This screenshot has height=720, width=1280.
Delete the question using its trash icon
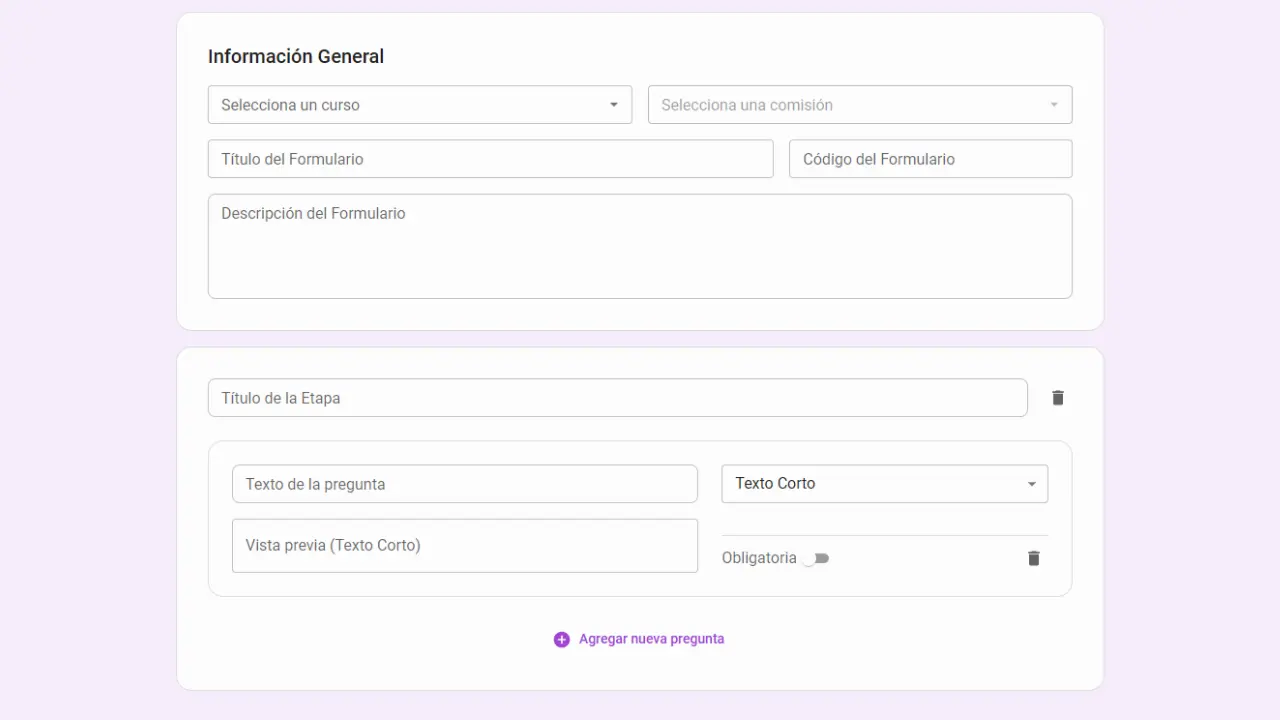1034,558
